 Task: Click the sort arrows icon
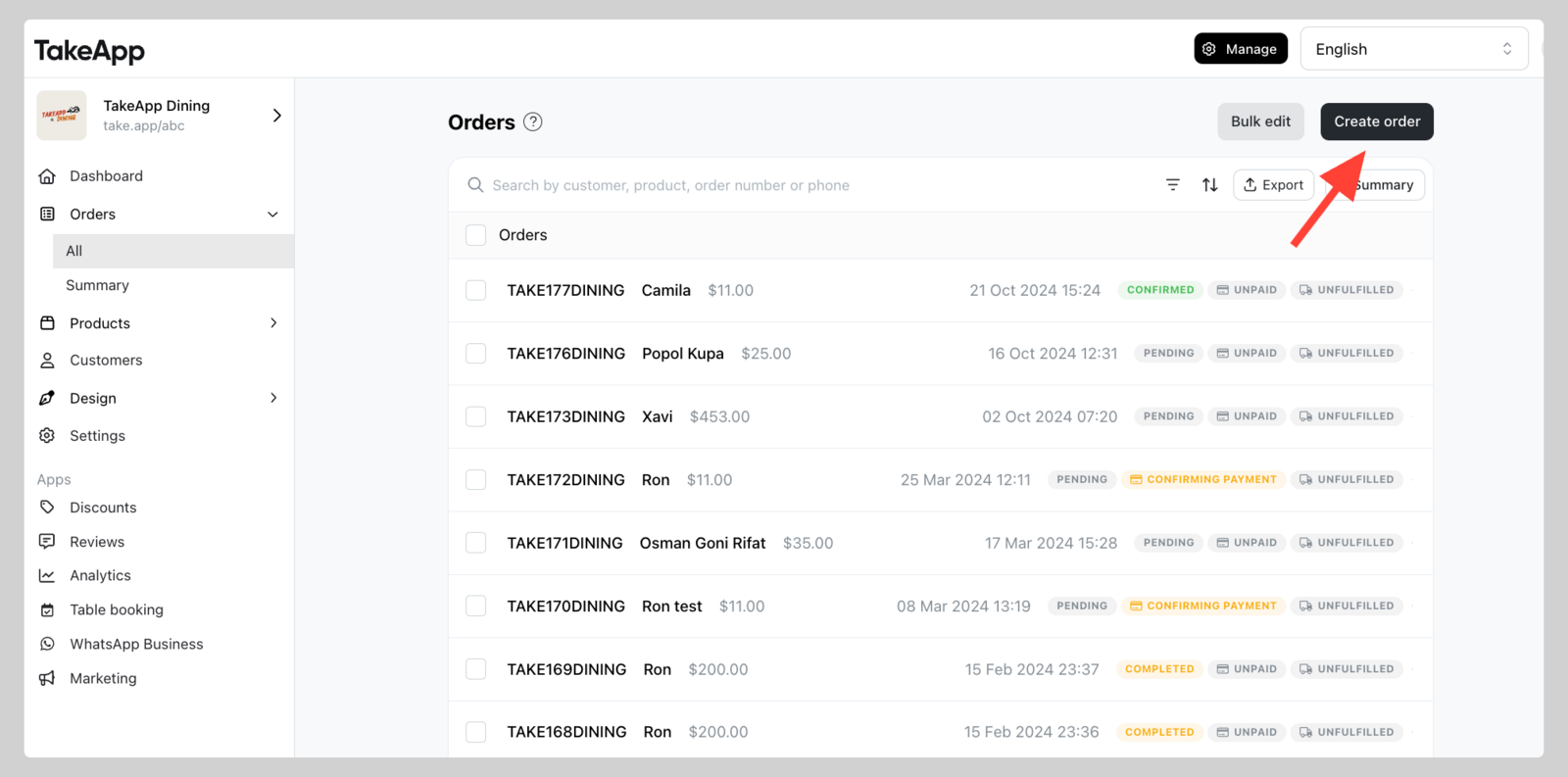(x=1210, y=184)
